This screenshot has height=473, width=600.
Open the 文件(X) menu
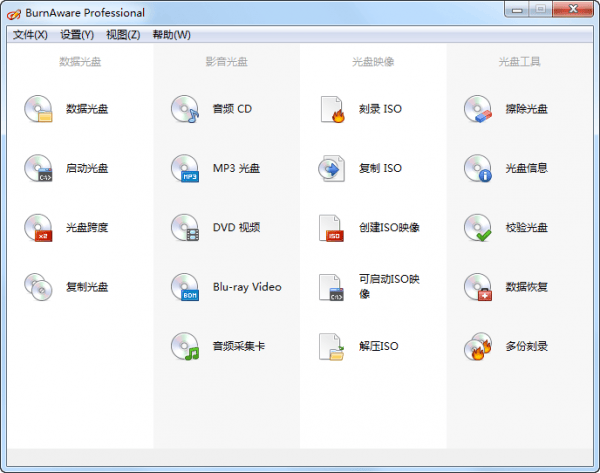pos(30,35)
